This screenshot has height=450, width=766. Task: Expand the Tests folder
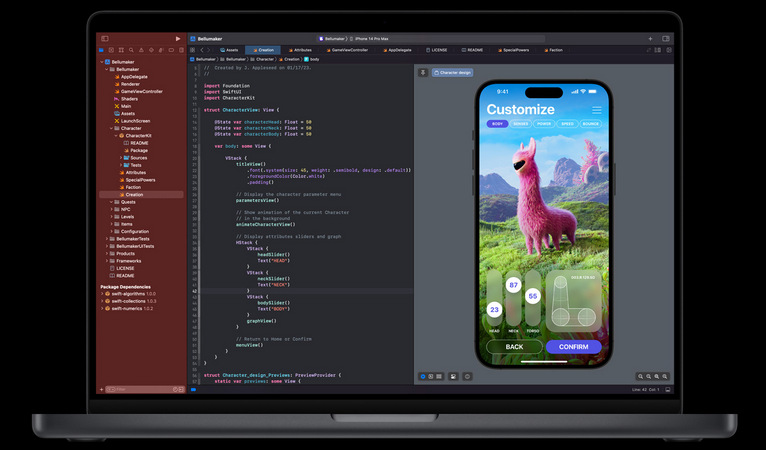tap(121, 165)
